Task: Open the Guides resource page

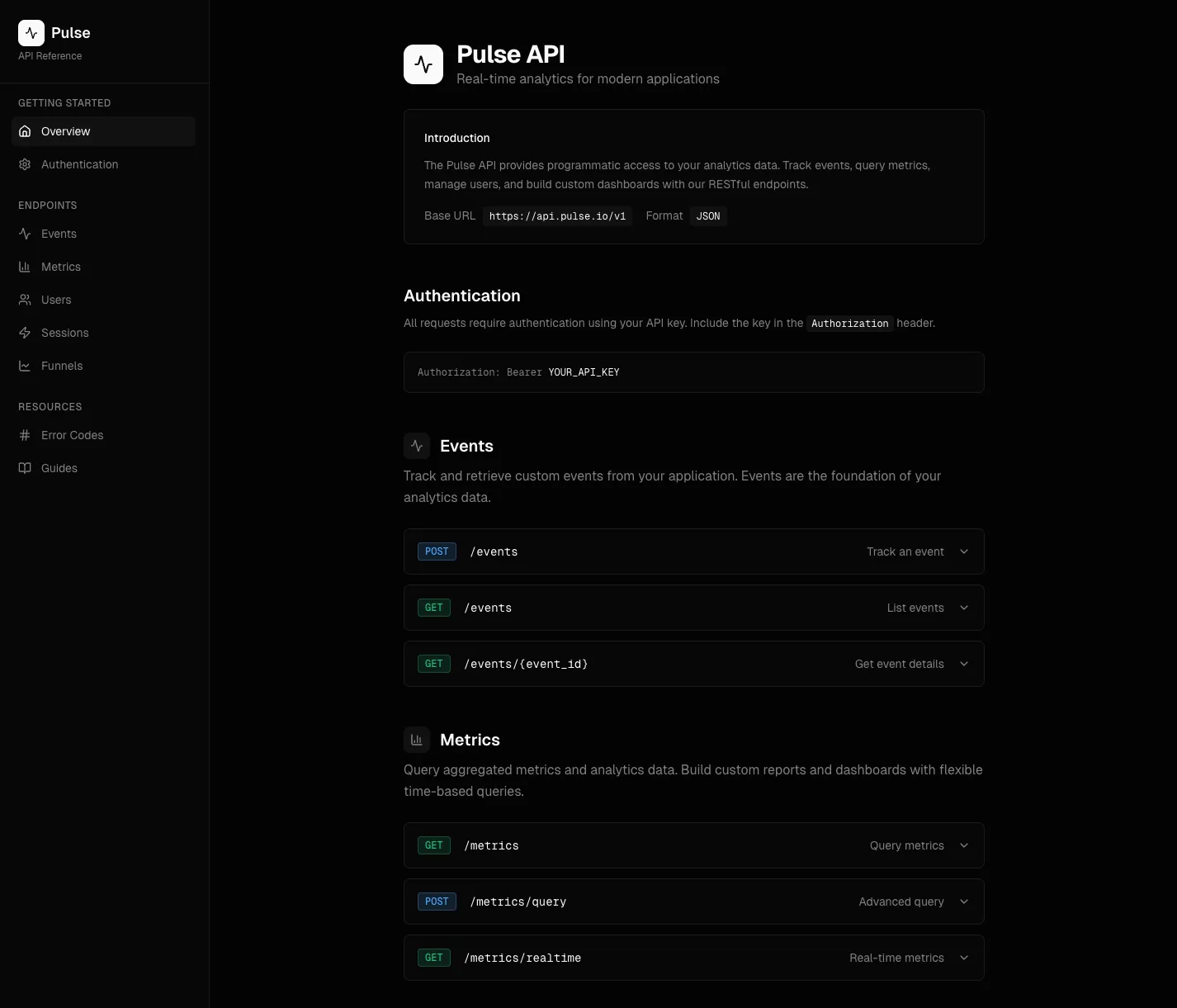Action: pos(103,468)
